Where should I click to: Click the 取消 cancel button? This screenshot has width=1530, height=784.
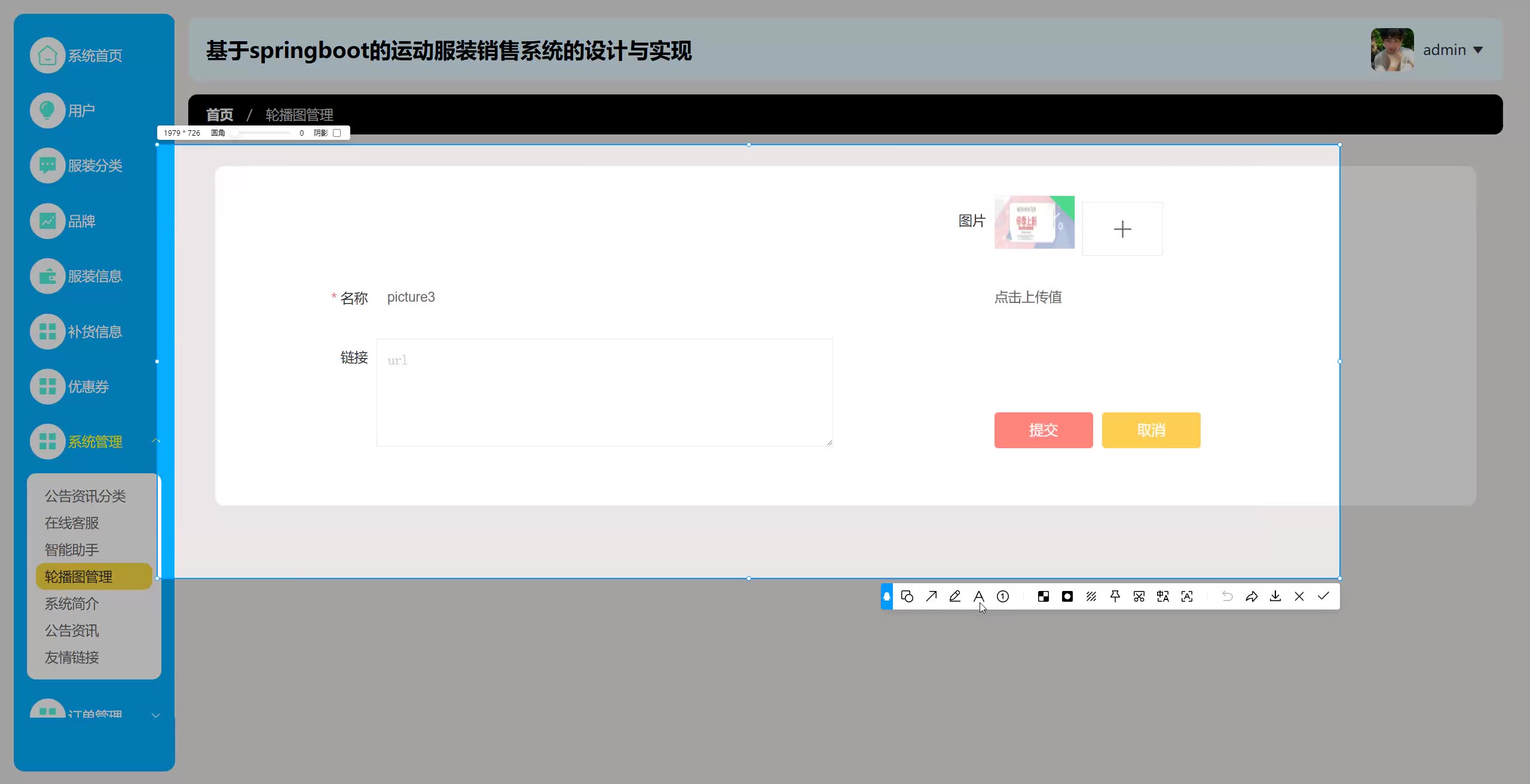coord(1151,430)
